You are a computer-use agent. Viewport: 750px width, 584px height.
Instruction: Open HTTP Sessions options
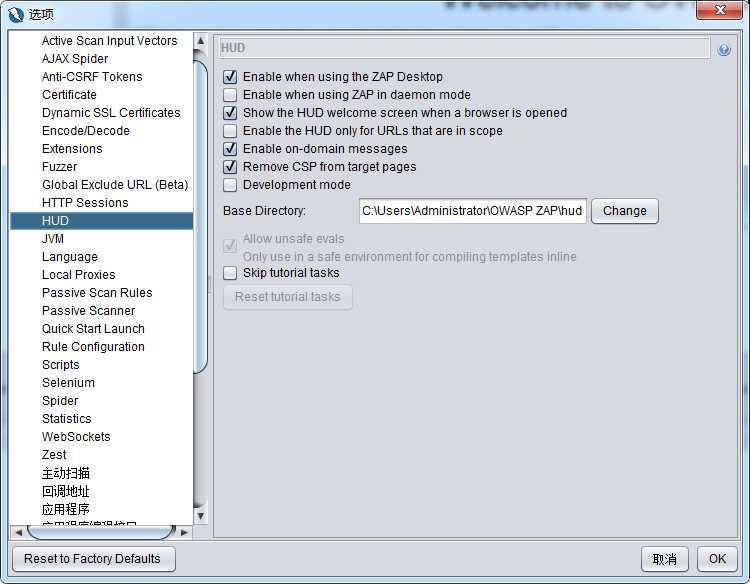[85, 203]
